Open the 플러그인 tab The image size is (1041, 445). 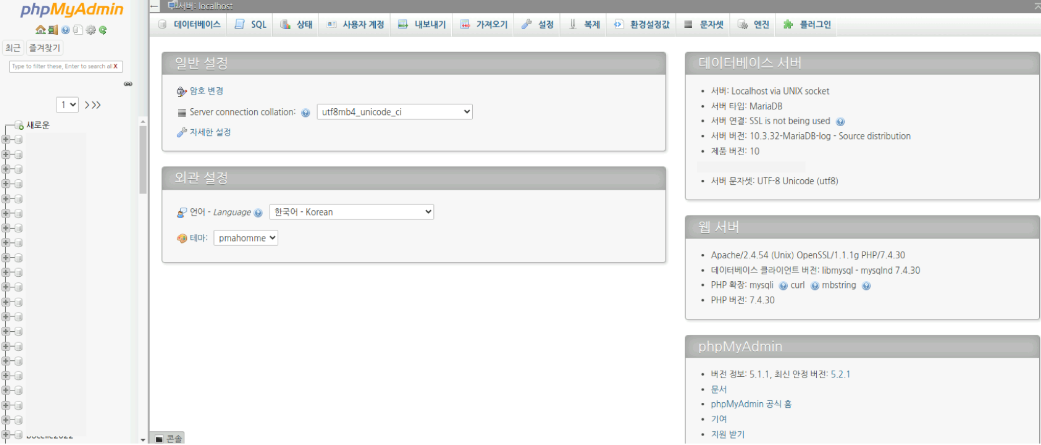(807, 25)
